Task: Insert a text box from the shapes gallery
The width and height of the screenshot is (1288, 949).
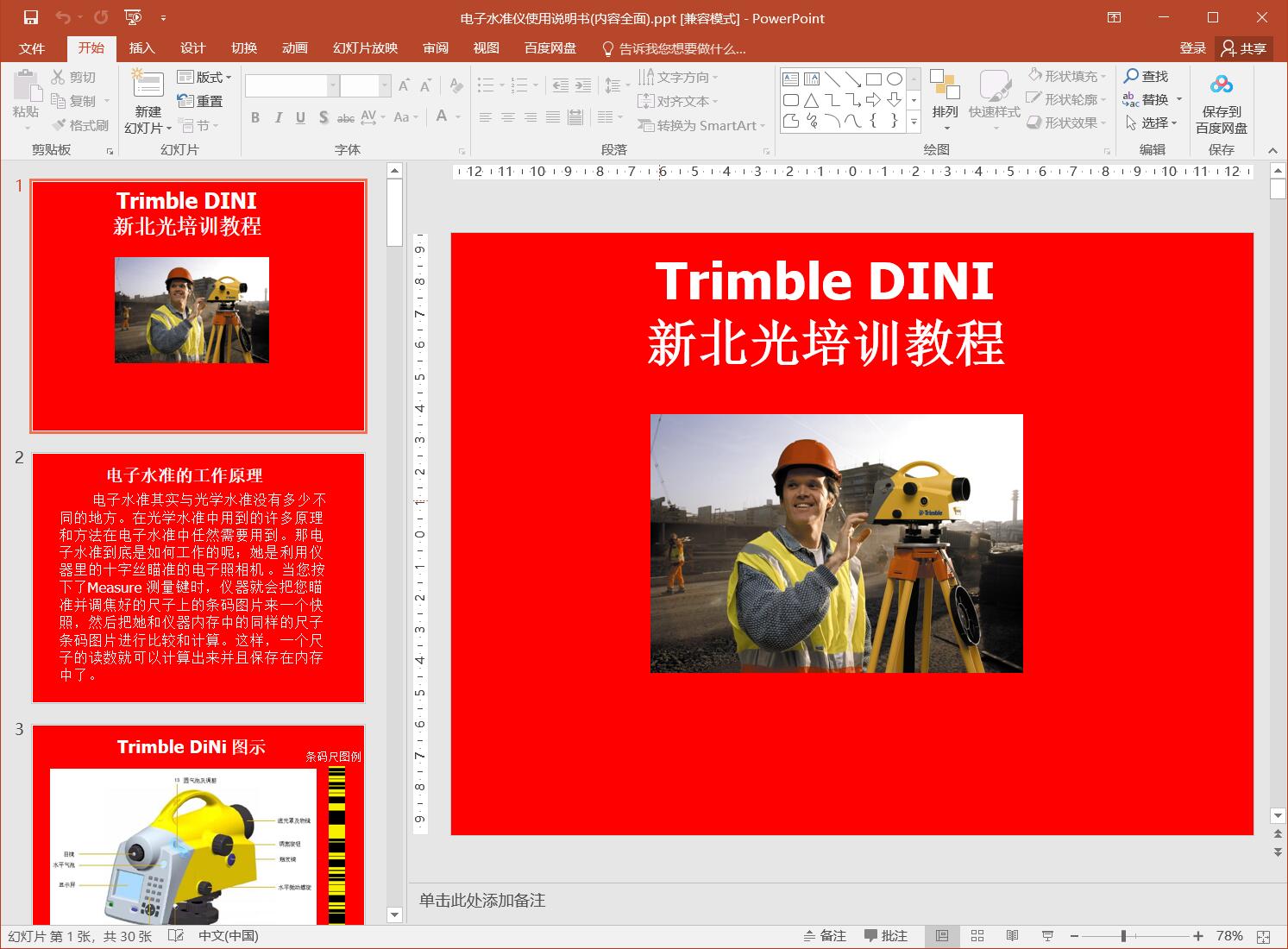Action: coord(790,79)
